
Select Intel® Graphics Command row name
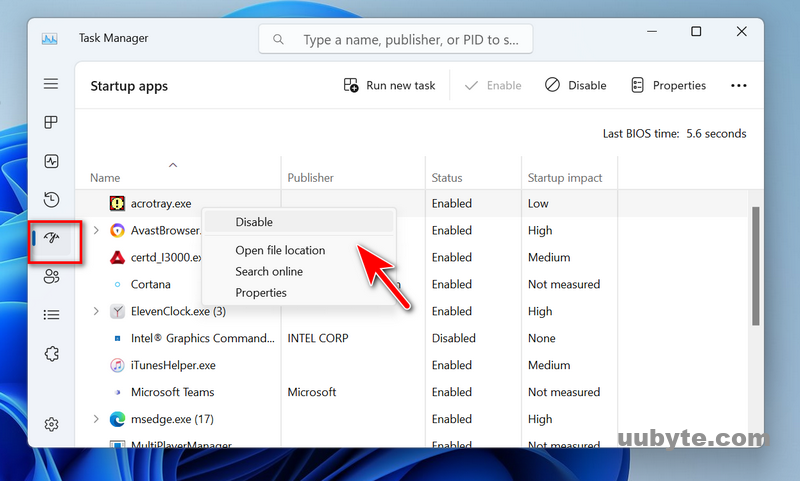(x=203, y=338)
